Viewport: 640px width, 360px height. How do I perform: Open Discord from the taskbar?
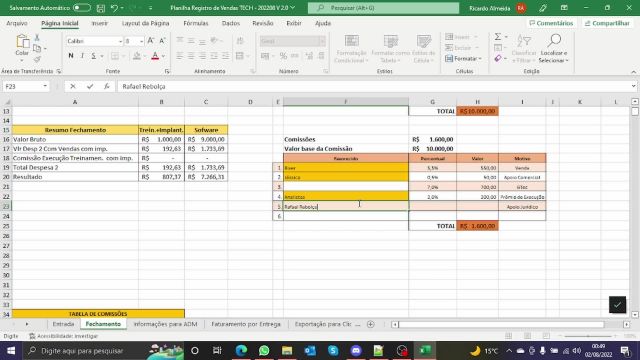pyautogui.click(x=356, y=351)
